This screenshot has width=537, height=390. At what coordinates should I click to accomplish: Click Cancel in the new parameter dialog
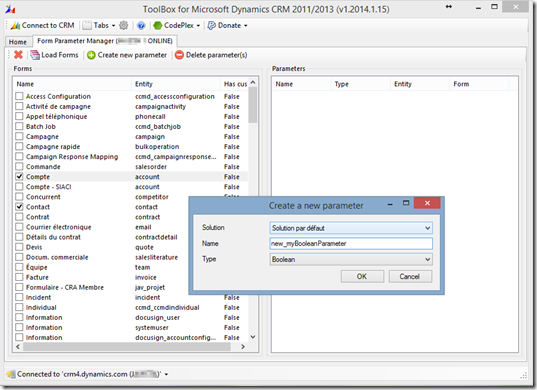click(x=410, y=276)
